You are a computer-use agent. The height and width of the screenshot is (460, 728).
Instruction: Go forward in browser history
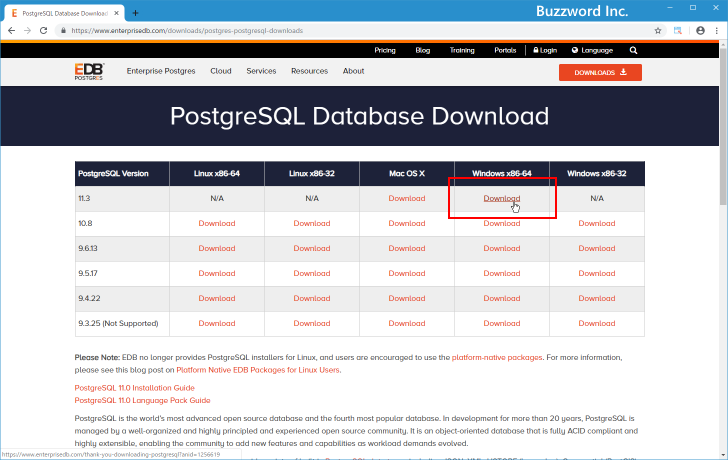pos(27,31)
